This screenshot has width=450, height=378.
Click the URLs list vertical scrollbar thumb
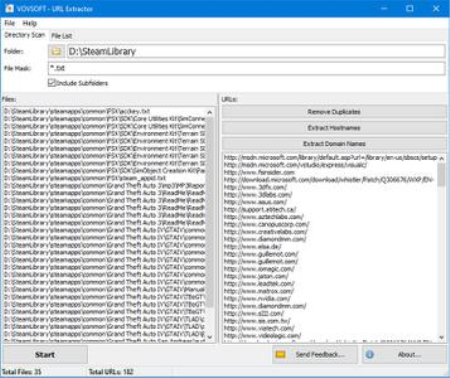pyautogui.click(x=442, y=175)
